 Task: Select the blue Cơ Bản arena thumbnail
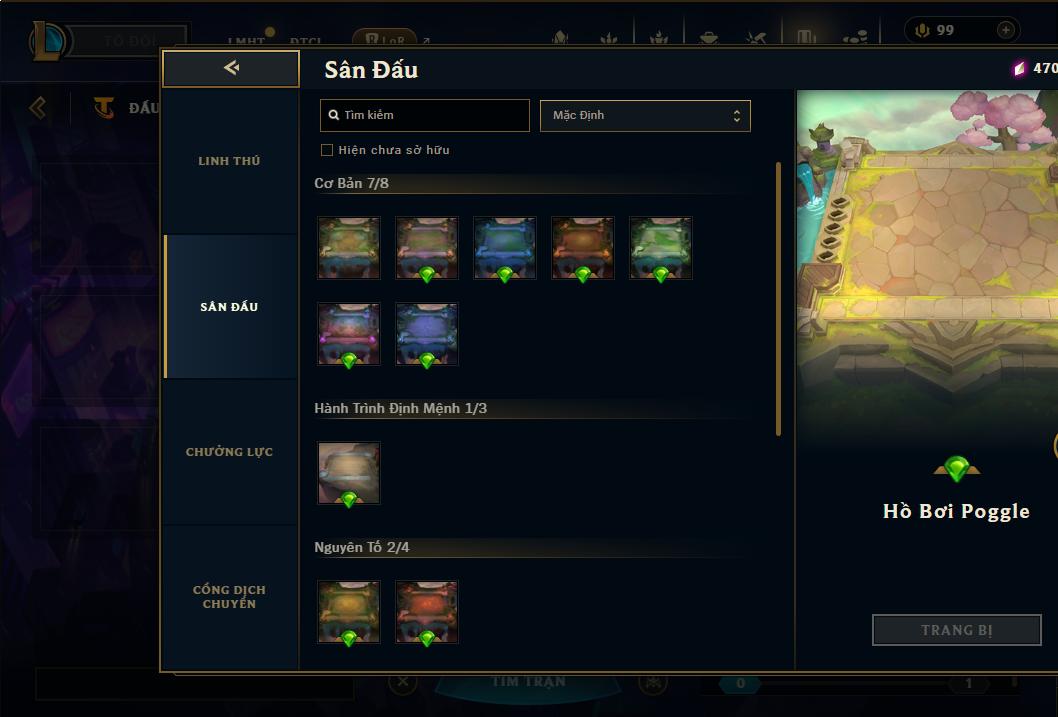tap(505, 248)
